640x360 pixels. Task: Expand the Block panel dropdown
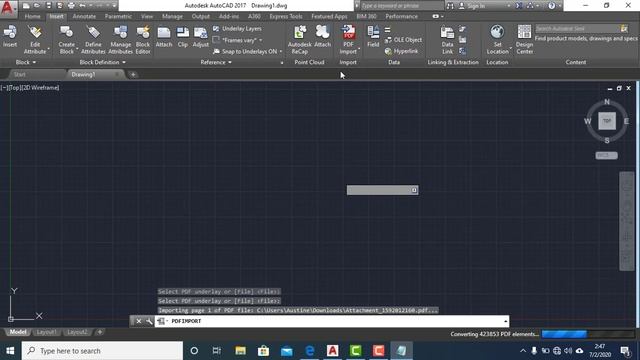[x=26, y=62]
